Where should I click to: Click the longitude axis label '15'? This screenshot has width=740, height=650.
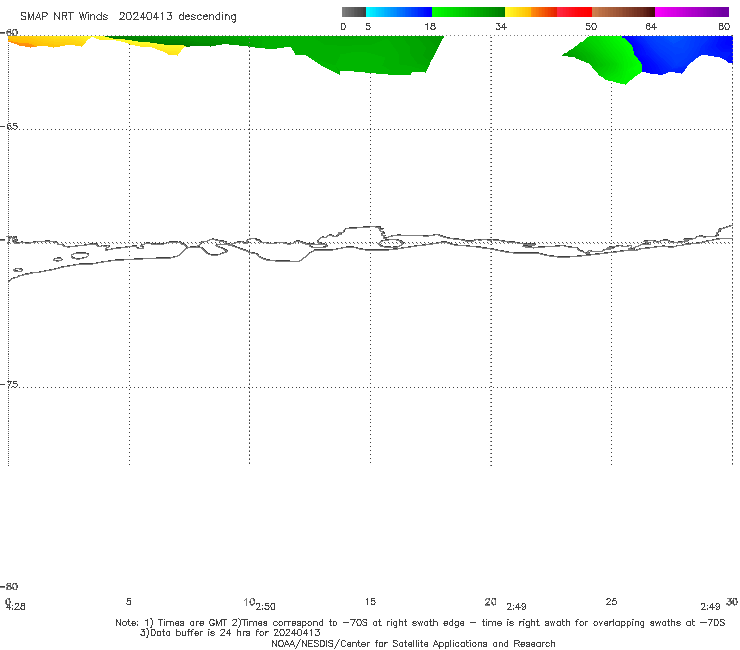click(370, 601)
